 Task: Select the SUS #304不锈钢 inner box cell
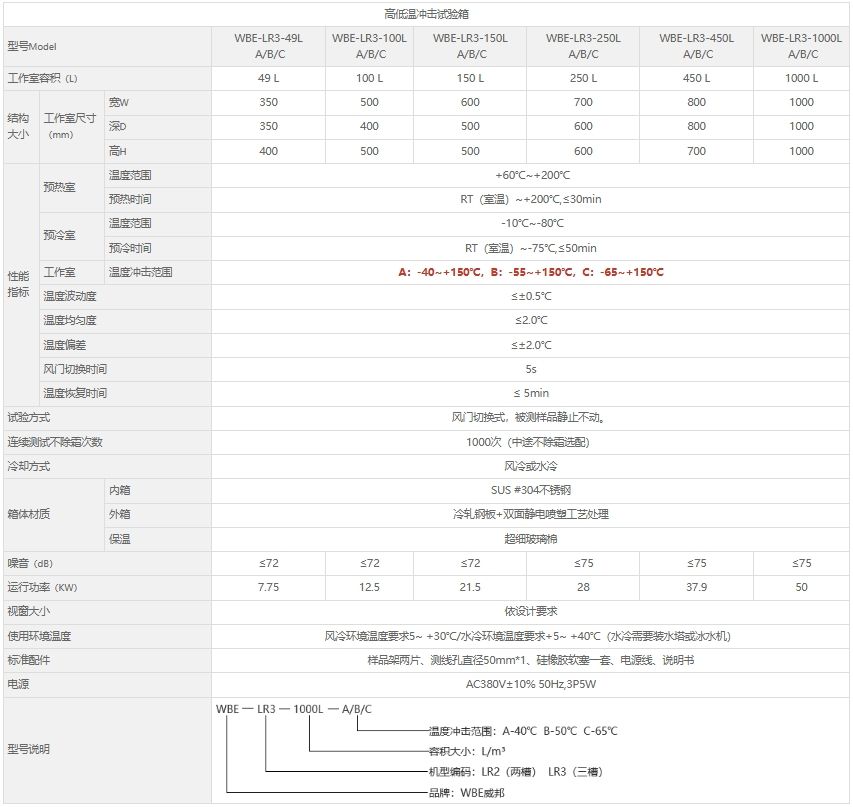pyautogui.click(x=531, y=490)
